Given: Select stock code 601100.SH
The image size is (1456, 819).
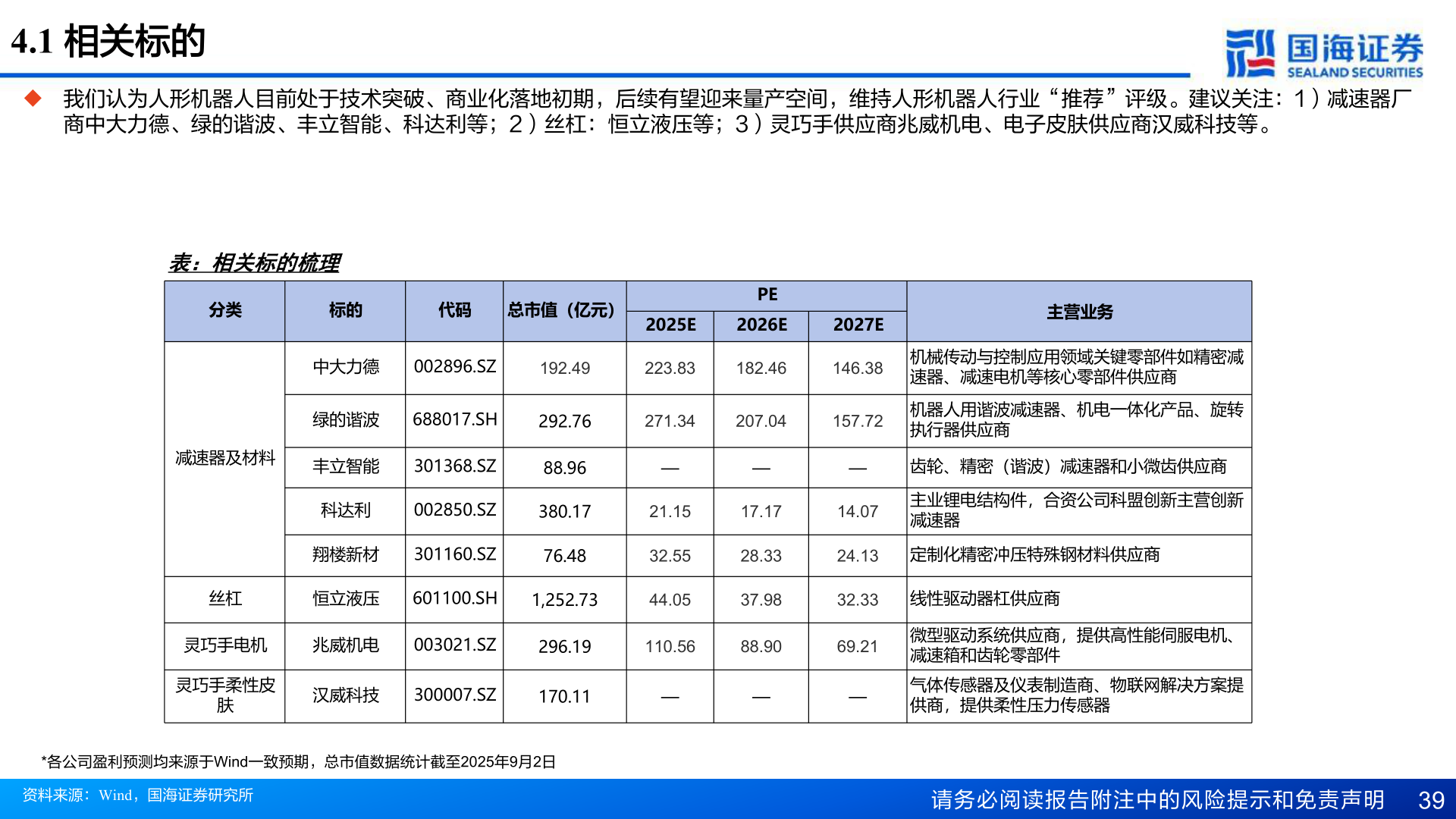Looking at the screenshot, I should pyautogui.click(x=454, y=598).
